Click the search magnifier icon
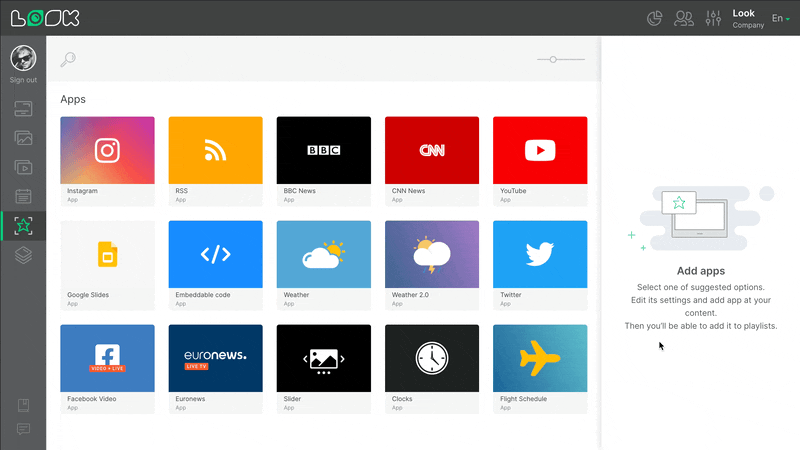Screen dimensions: 800x450 68,60
